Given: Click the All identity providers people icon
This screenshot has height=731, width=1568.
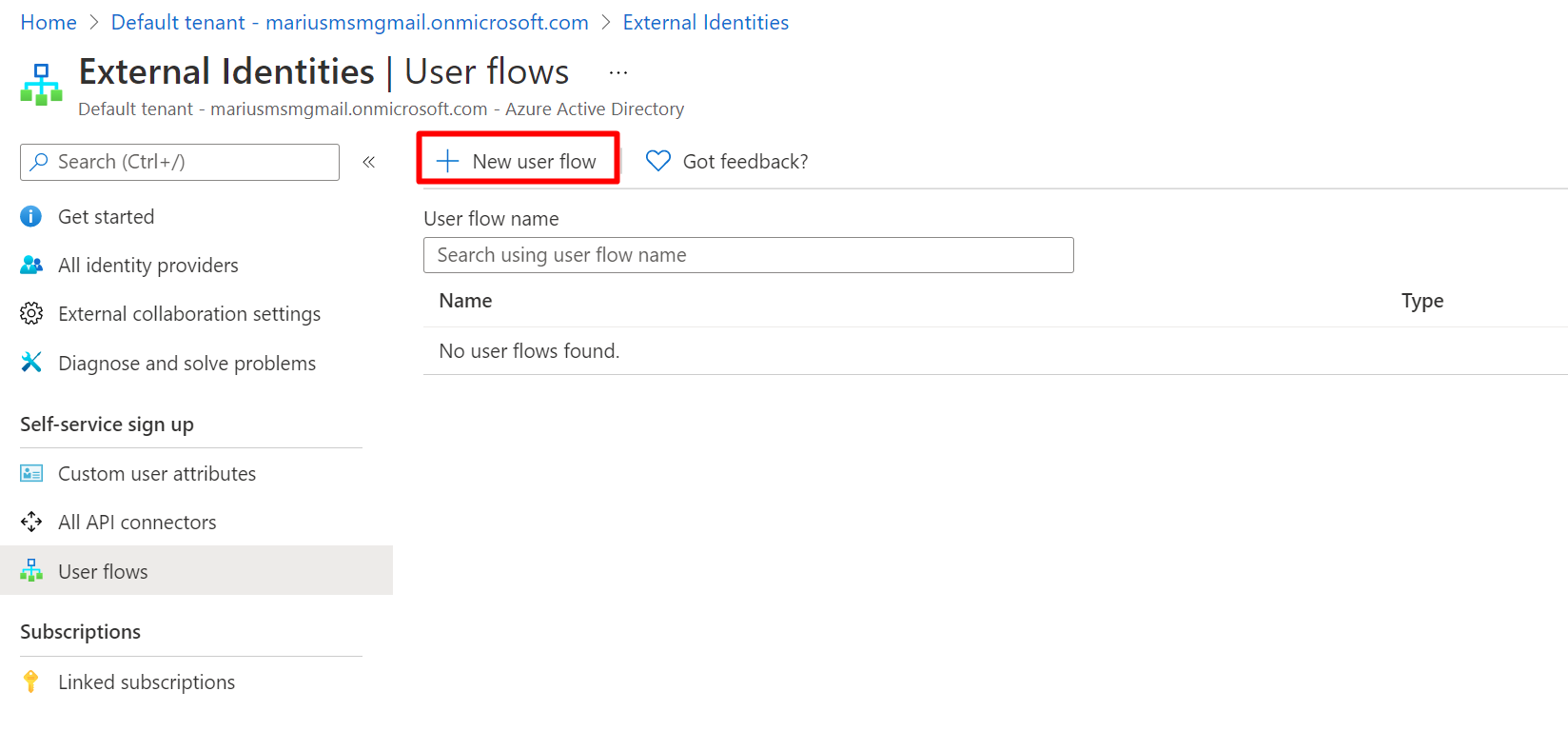Looking at the screenshot, I should point(30,266).
